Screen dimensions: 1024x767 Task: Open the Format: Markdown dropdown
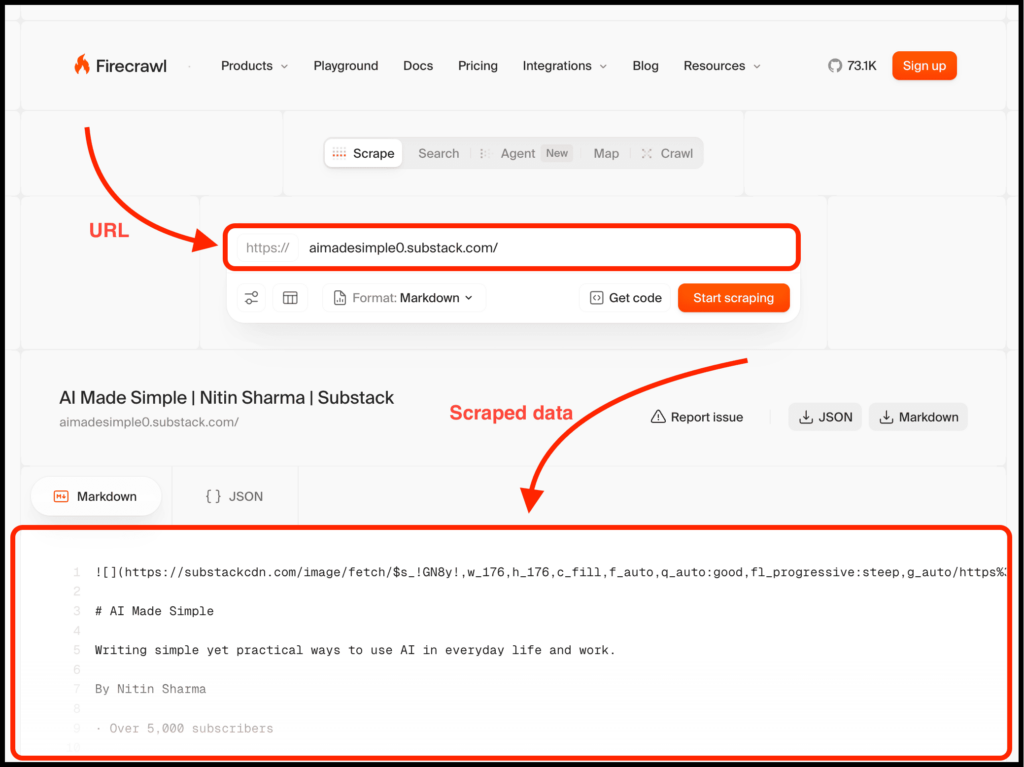[x=404, y=298]
